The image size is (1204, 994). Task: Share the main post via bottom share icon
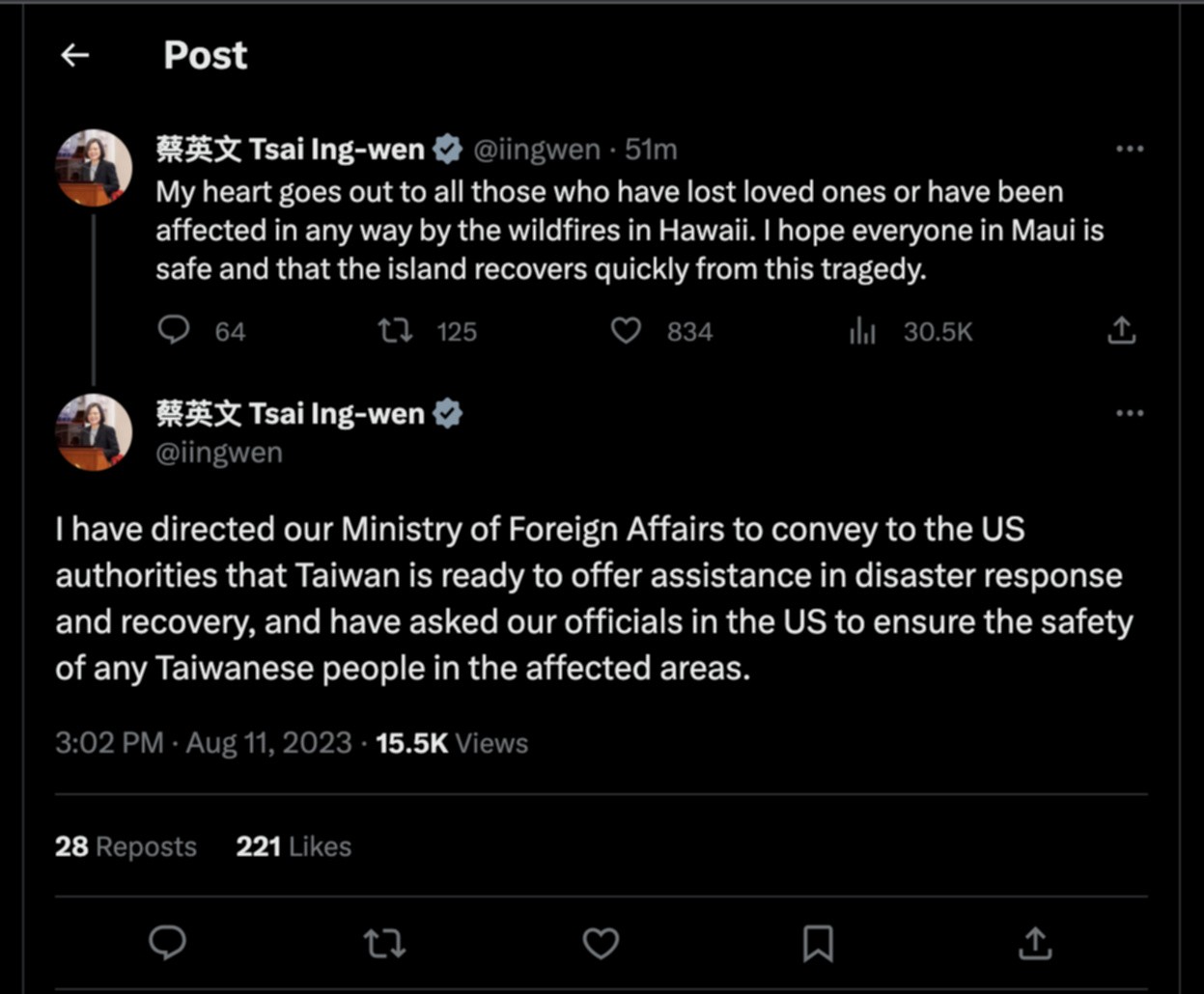(1034, 943)
